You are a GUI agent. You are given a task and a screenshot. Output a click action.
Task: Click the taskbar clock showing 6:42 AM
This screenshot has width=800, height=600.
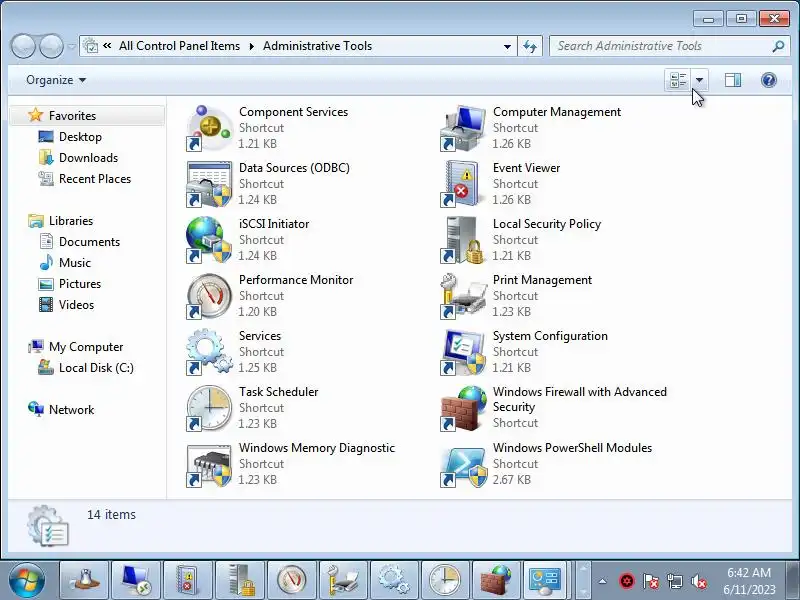[749, 581]
